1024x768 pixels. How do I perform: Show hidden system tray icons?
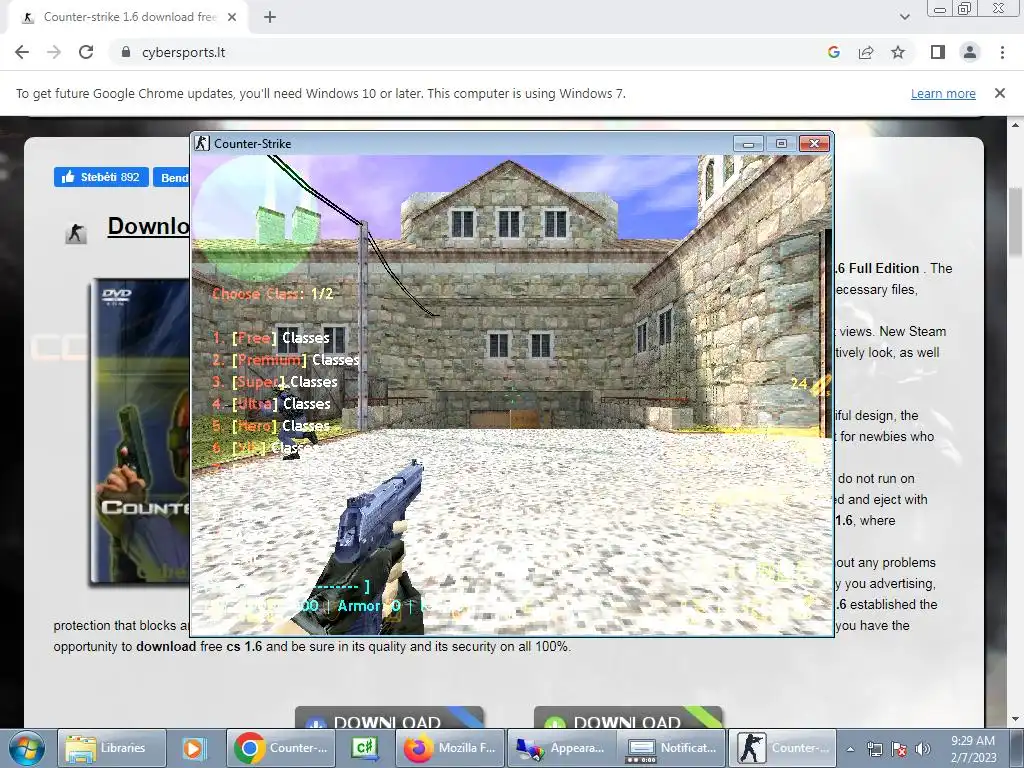tap(850, 749)
